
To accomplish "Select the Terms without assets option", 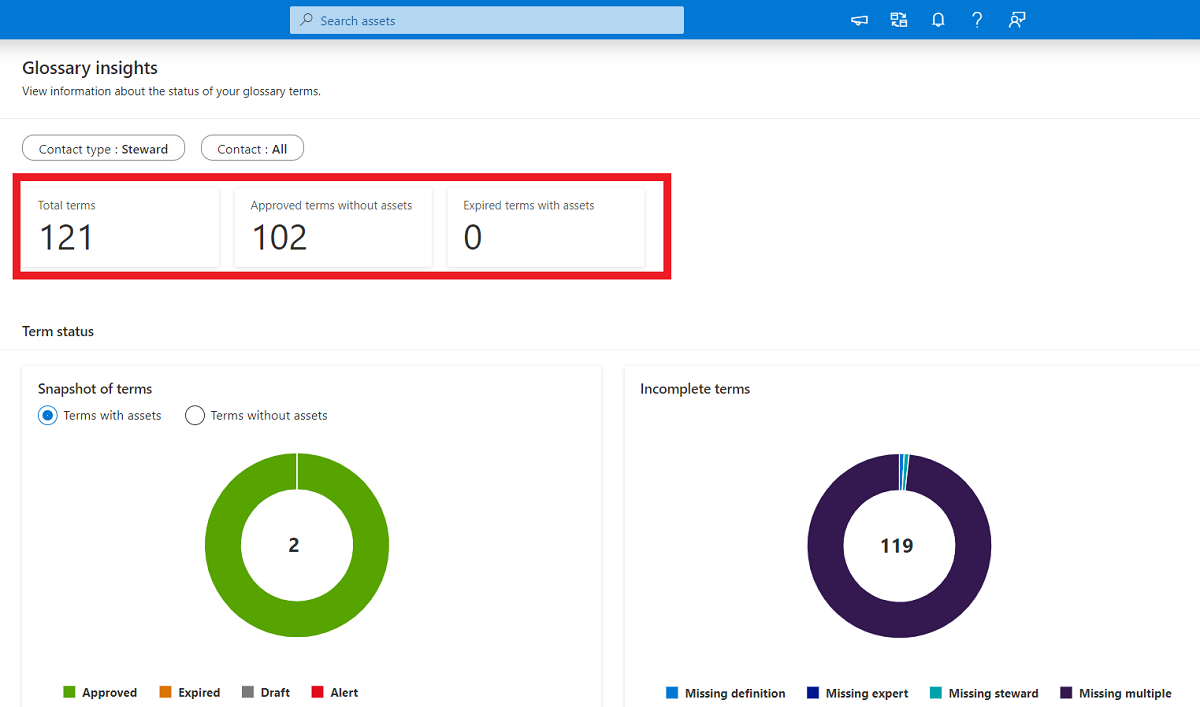I will [x=194, y=415].
